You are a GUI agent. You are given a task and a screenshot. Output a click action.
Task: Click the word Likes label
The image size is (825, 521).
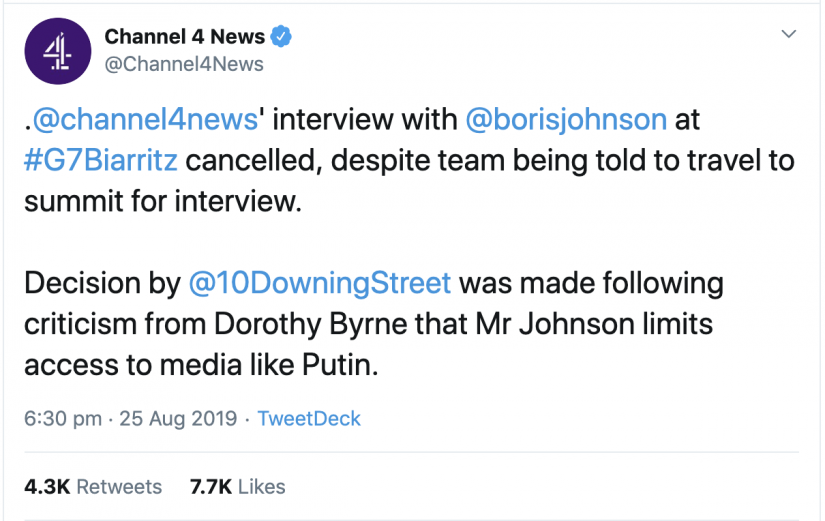[261, 487]
